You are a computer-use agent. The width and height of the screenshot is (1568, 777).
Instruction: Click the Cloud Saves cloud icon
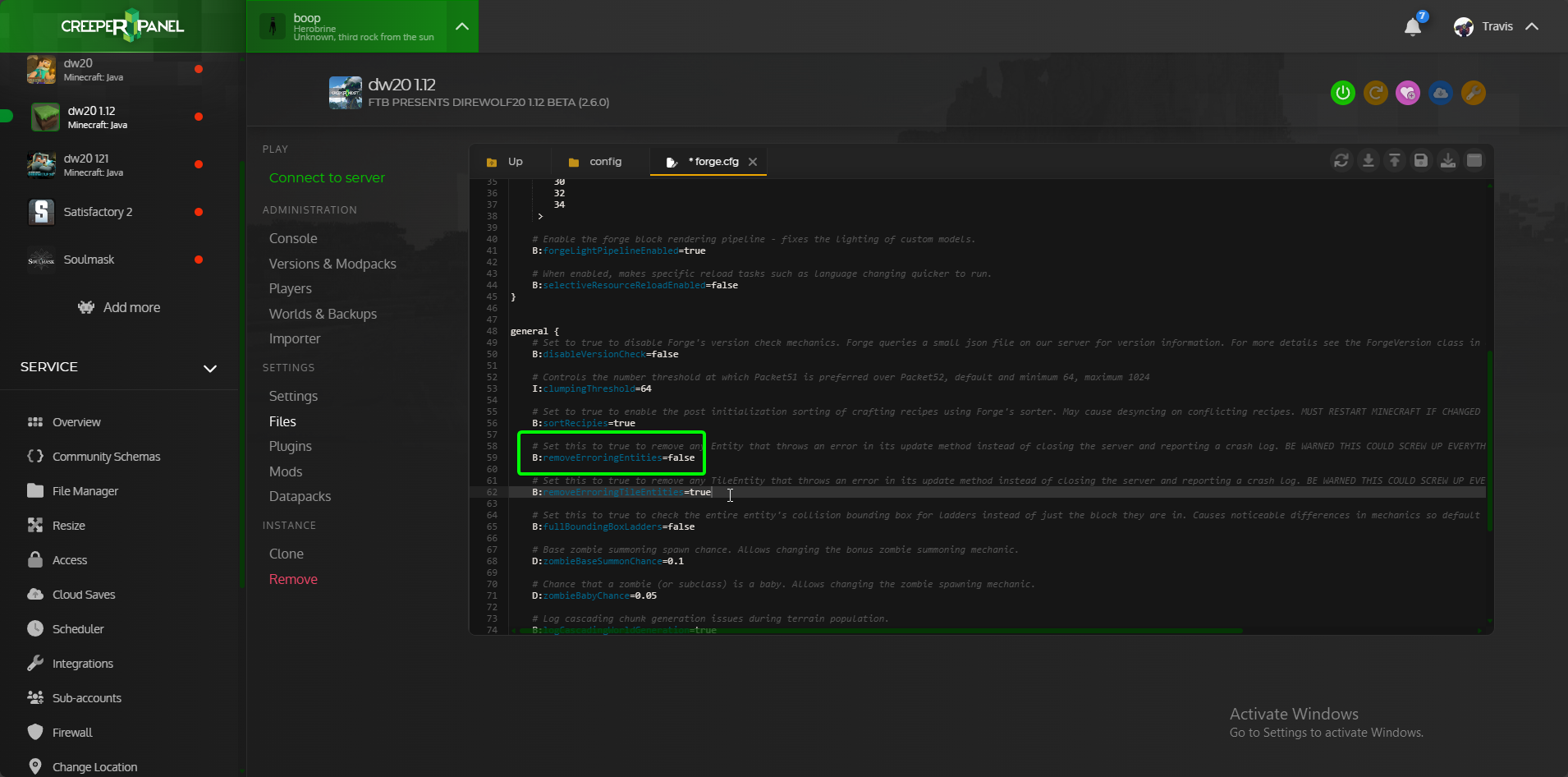coord(35,594)
